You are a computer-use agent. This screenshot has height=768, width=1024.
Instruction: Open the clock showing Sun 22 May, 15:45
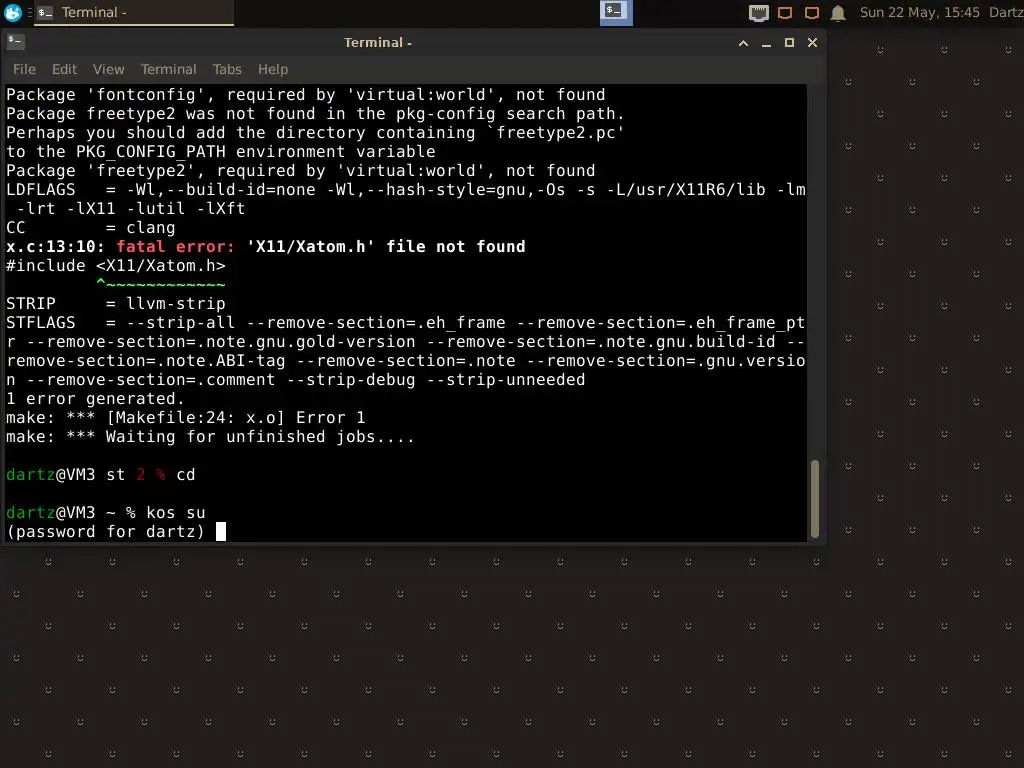click(x=920, y=12)
